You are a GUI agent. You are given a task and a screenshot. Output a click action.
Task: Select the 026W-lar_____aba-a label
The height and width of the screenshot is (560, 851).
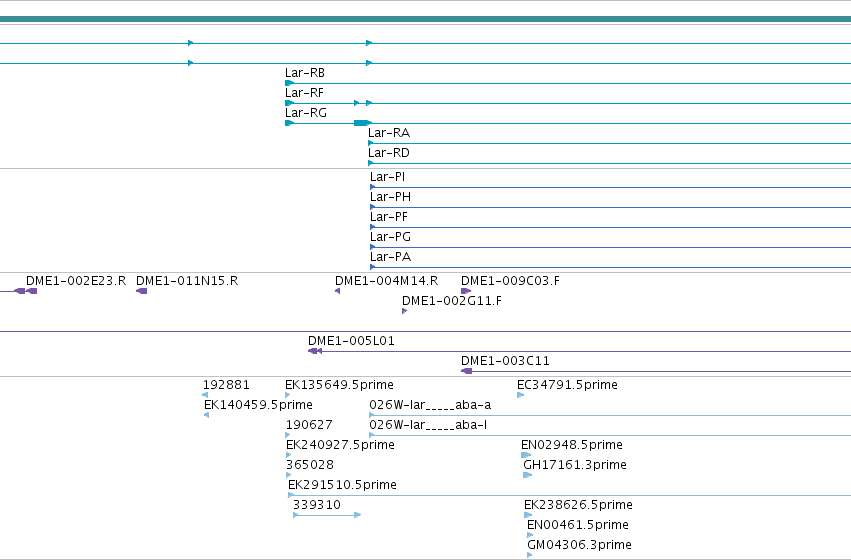[430, 405]
